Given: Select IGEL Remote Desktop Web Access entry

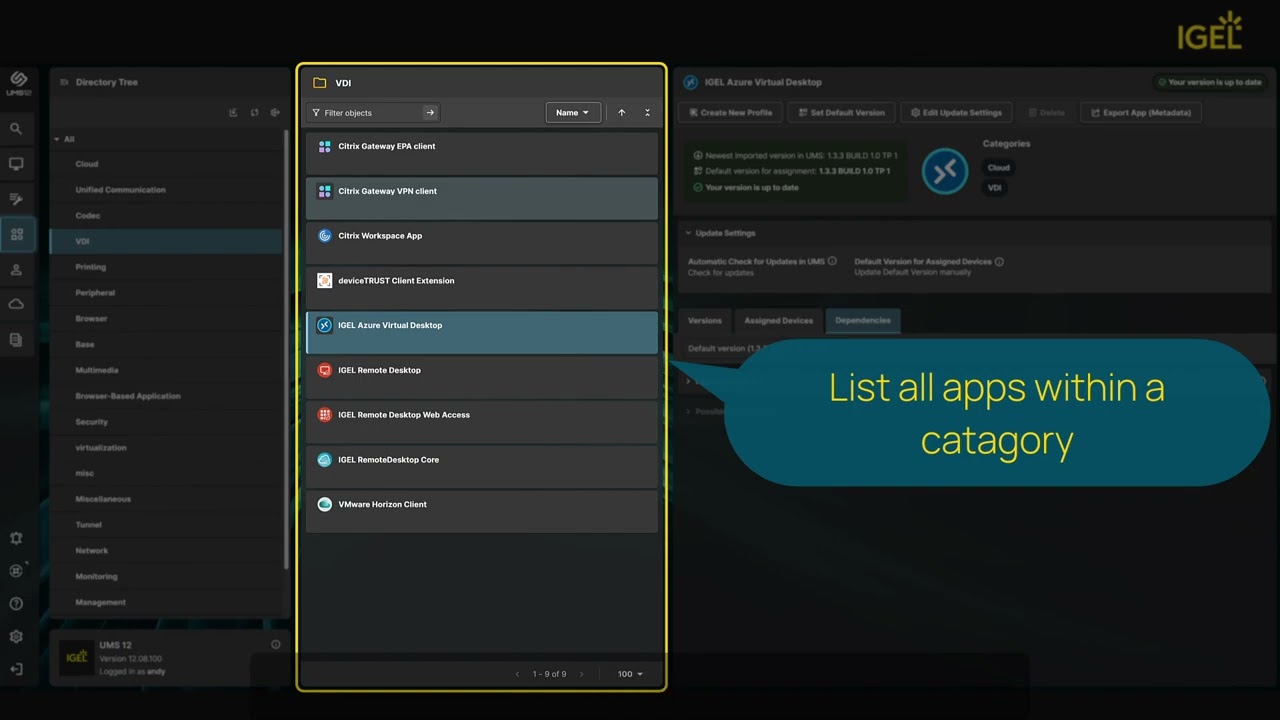Looking at the screenshot, I should click(x=482, y=422).
